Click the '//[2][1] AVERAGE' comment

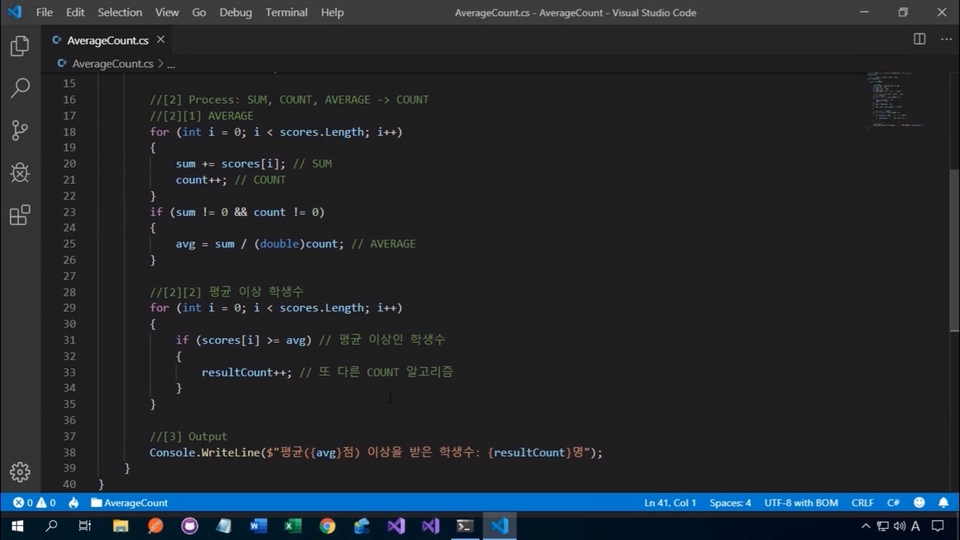(201, 116)
